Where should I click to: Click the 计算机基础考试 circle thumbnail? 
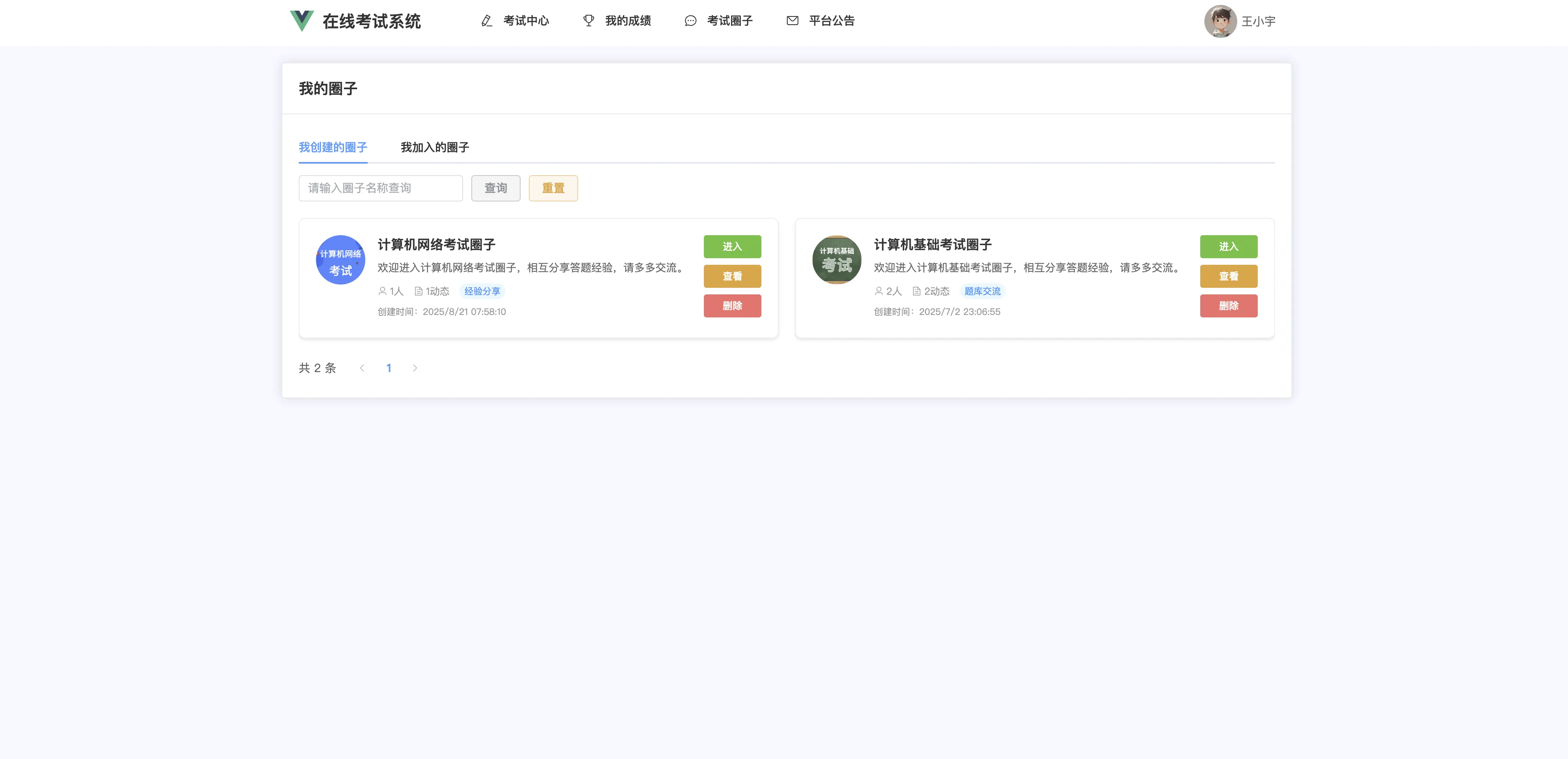click(x=836, y=260)
